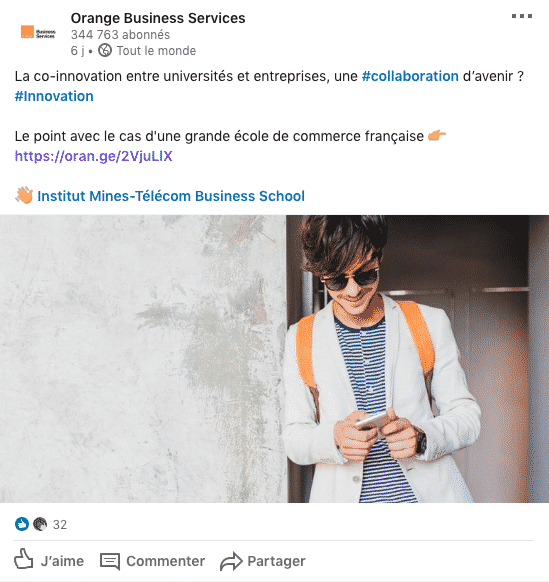This screenshot has width=549, height=582.
Task: Click the applause reaction icon
Action: [x=40, y=524]
